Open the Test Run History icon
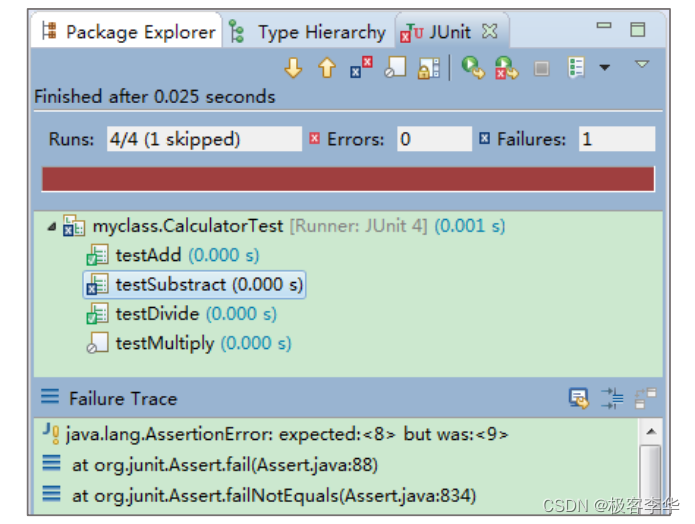Screen dimensions: 695x524 click(576, 68)
